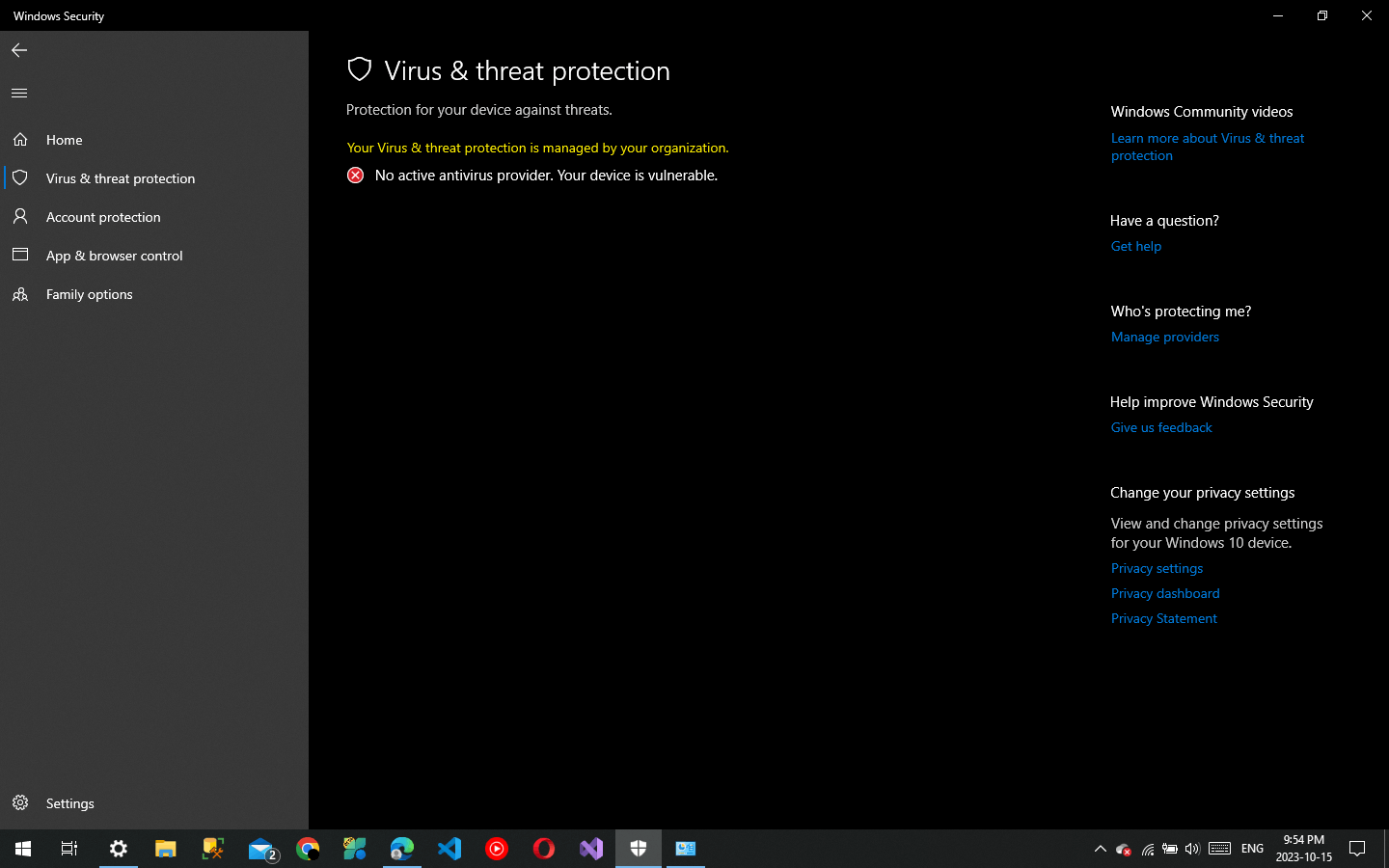Launch Google Chrome from the taskbar
Viewport: 1389px width, 868px height.
[x=308, y=849]
